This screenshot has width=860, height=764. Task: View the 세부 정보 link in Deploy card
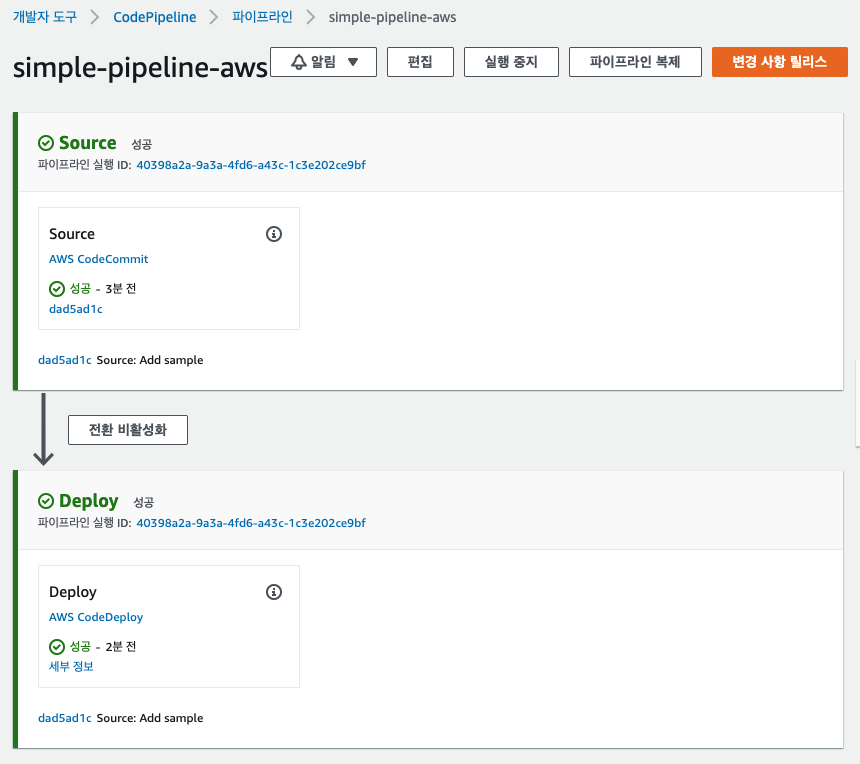click(71, 666)
